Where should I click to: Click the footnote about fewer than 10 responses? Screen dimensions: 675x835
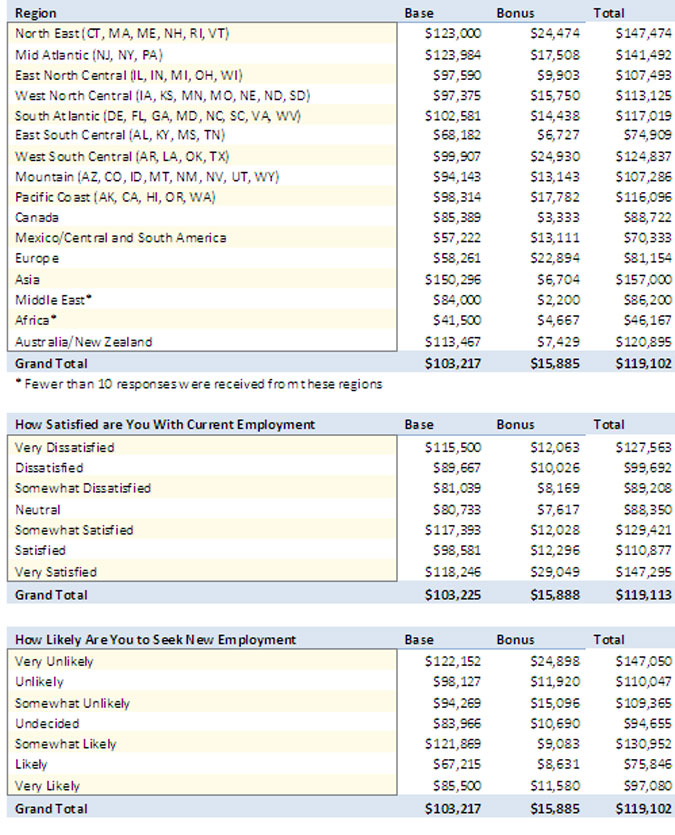tap(198, 383)
